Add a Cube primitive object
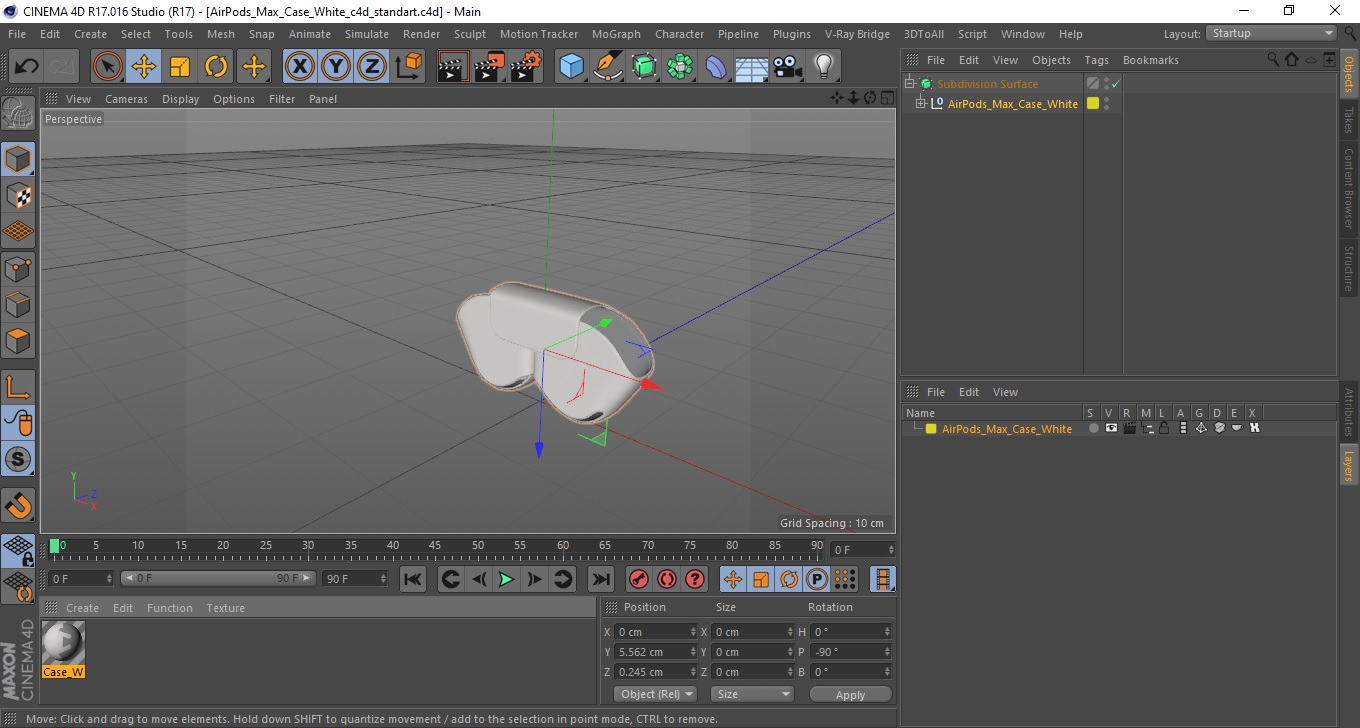The image size is (1360, 728). [x=572, y=67]
